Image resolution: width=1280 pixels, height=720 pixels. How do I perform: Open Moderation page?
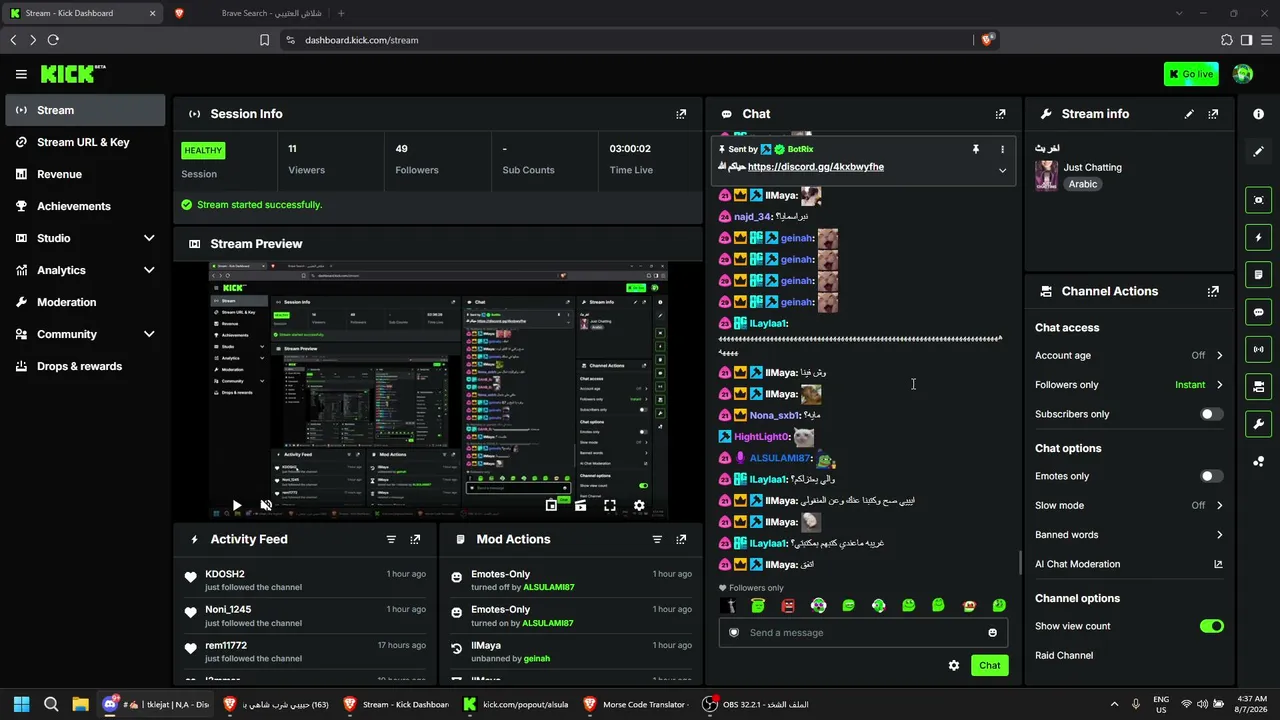click(85, 302)
